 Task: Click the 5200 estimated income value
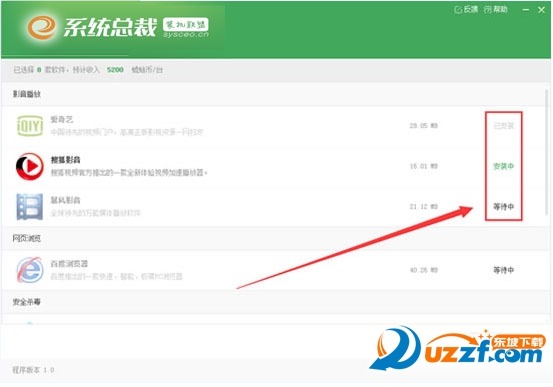click(x=115, y=70)
